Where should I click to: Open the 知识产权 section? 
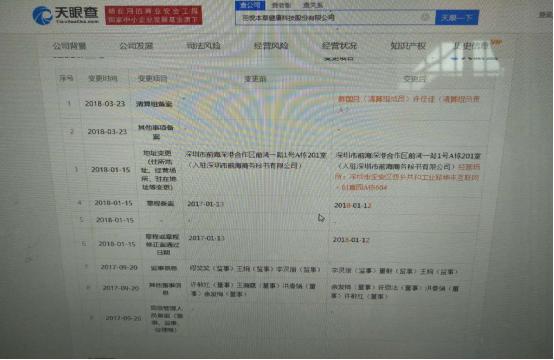point(408,46)
